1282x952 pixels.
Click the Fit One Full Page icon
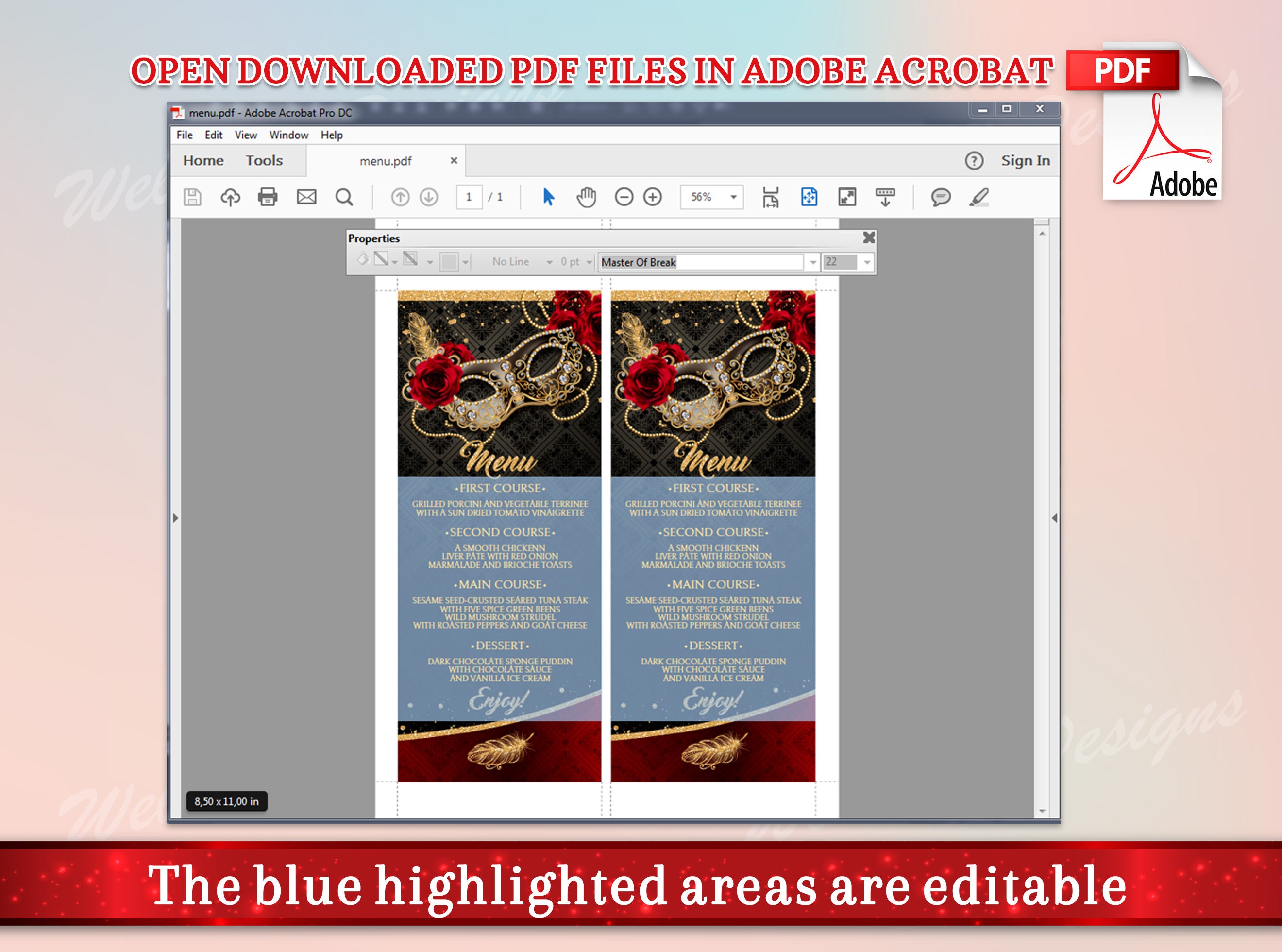(809, 197)
